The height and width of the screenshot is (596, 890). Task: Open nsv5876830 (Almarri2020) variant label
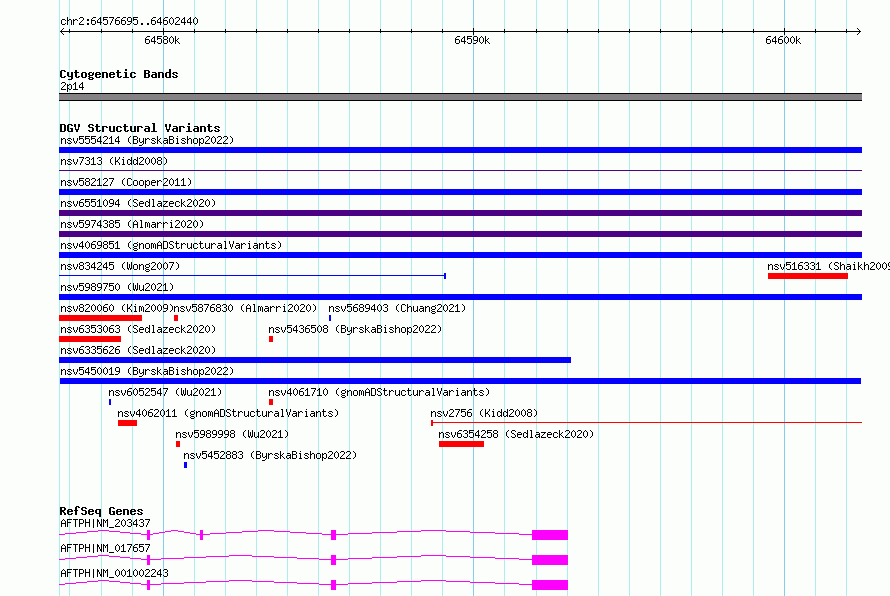tap(245, 308)
